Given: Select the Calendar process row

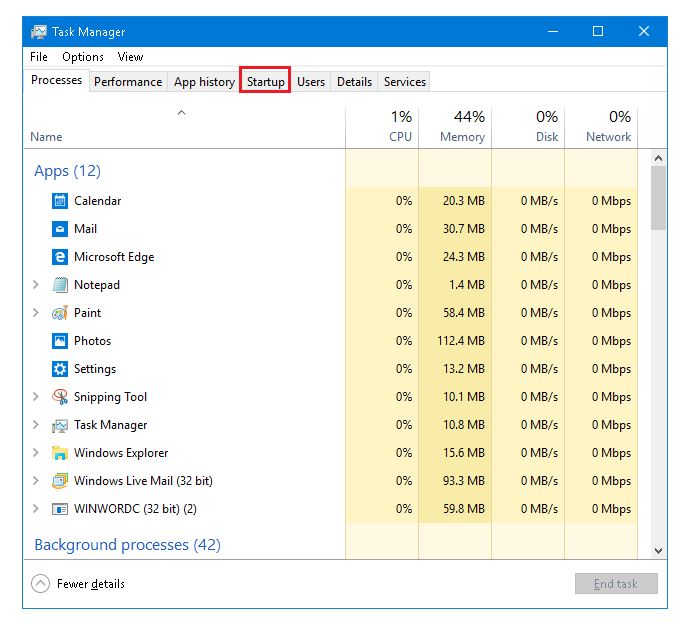Looking at the screenshot, I should (331, 201).
